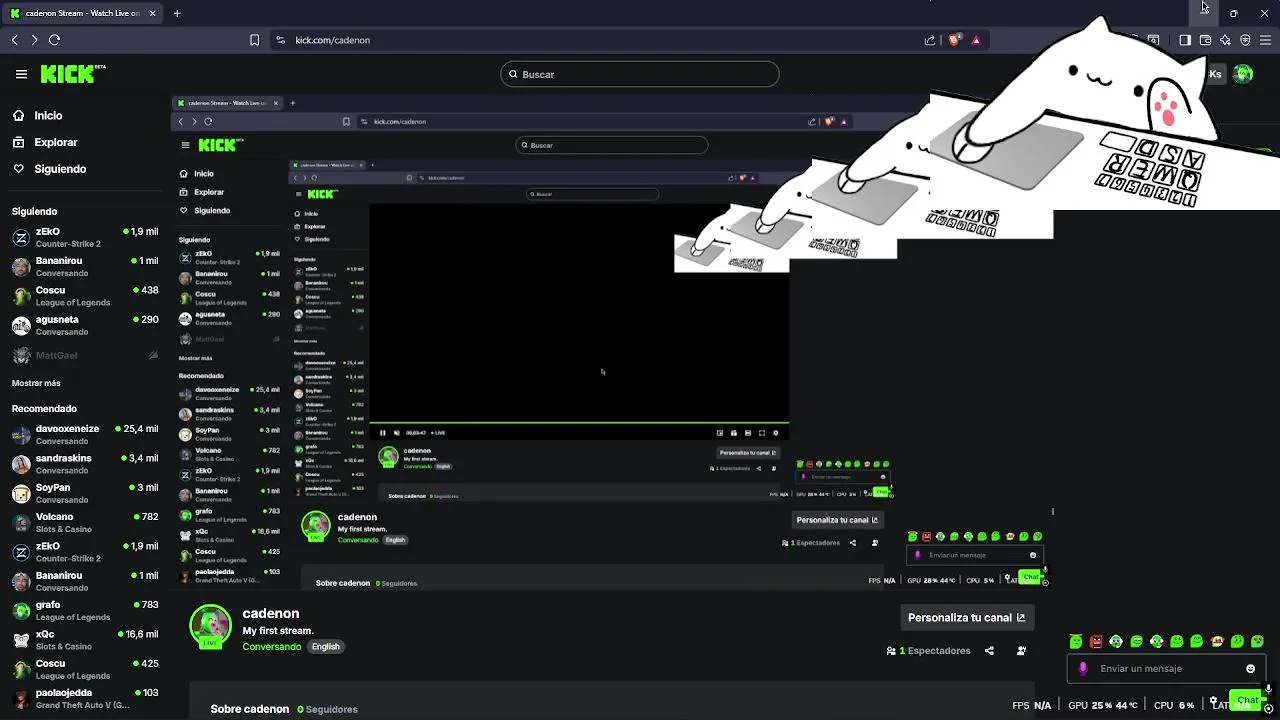Insert the red angry emote in chat
Screen dimensions: 1280x720
click(1096, 641)
